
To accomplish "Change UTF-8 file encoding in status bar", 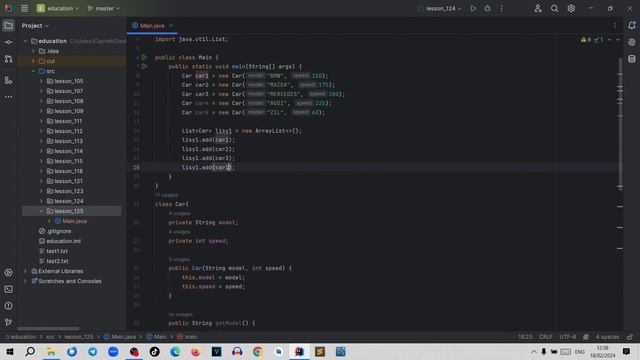I will tap(568, 337).
